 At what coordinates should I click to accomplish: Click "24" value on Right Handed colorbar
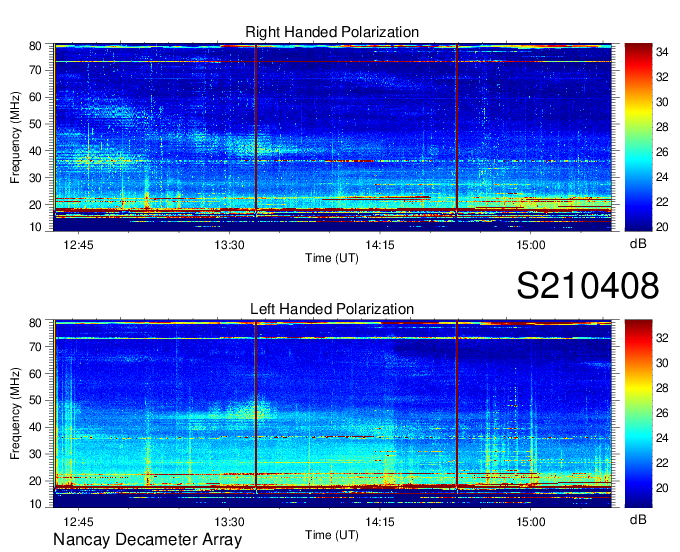662,177
